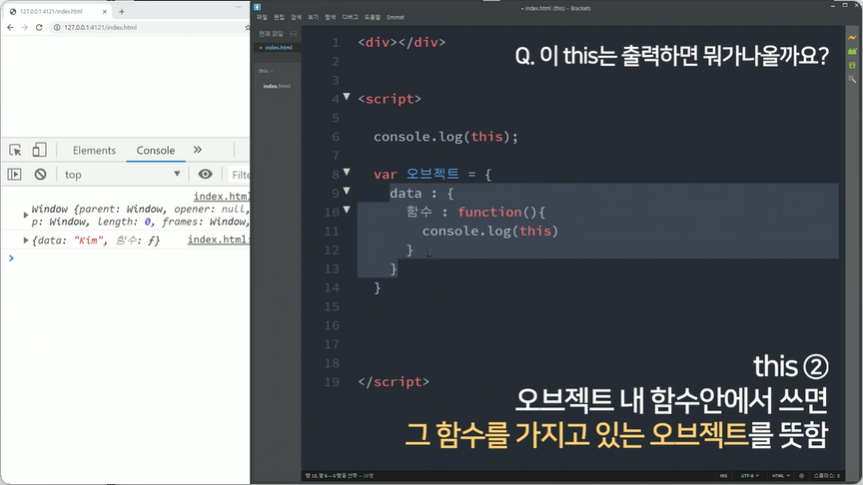
Task: Click '</script>' tag on line 19
Action: (x=393, y=382)
